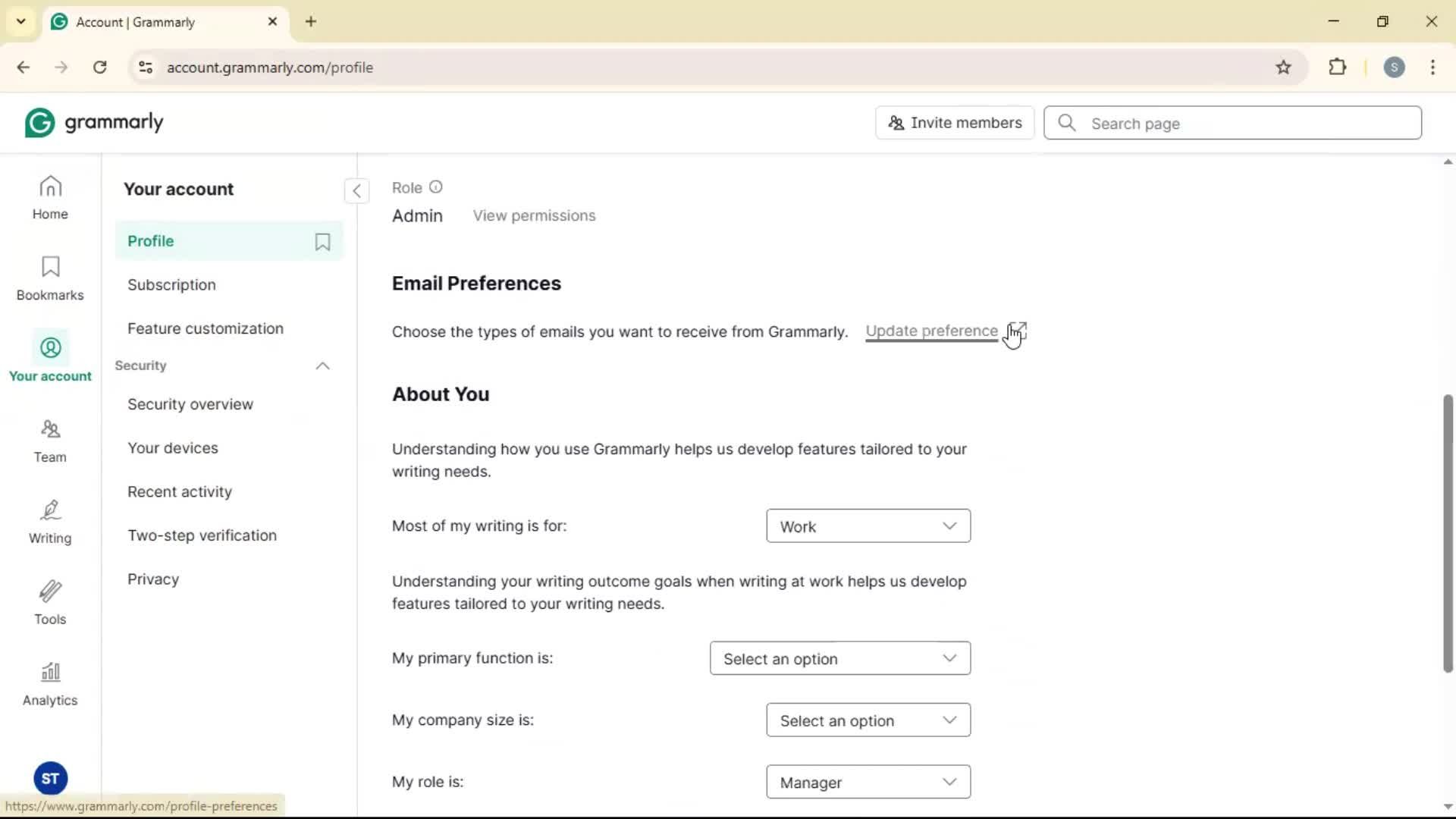Viewport: 1456px width, 819px height.
Task: Open the 'Most of my writing is for' dropdown
Action: click(868, 526)
